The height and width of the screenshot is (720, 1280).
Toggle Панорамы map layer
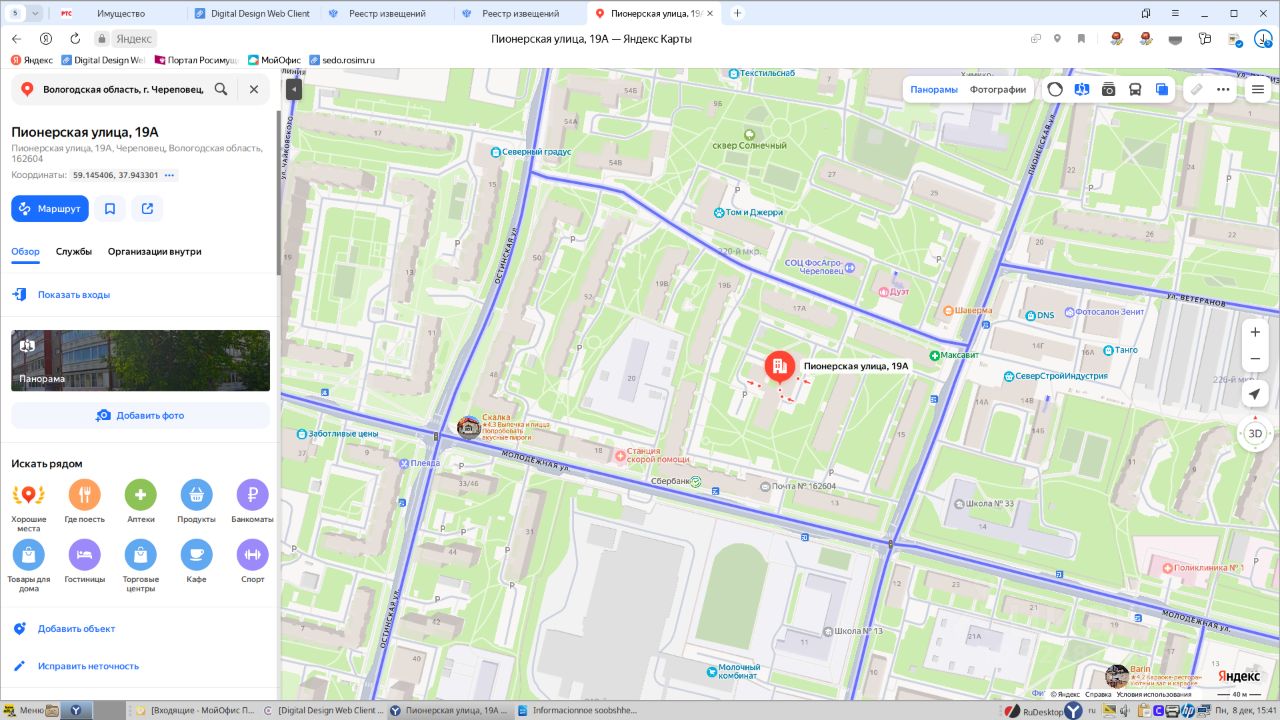(x=934, y=89)
